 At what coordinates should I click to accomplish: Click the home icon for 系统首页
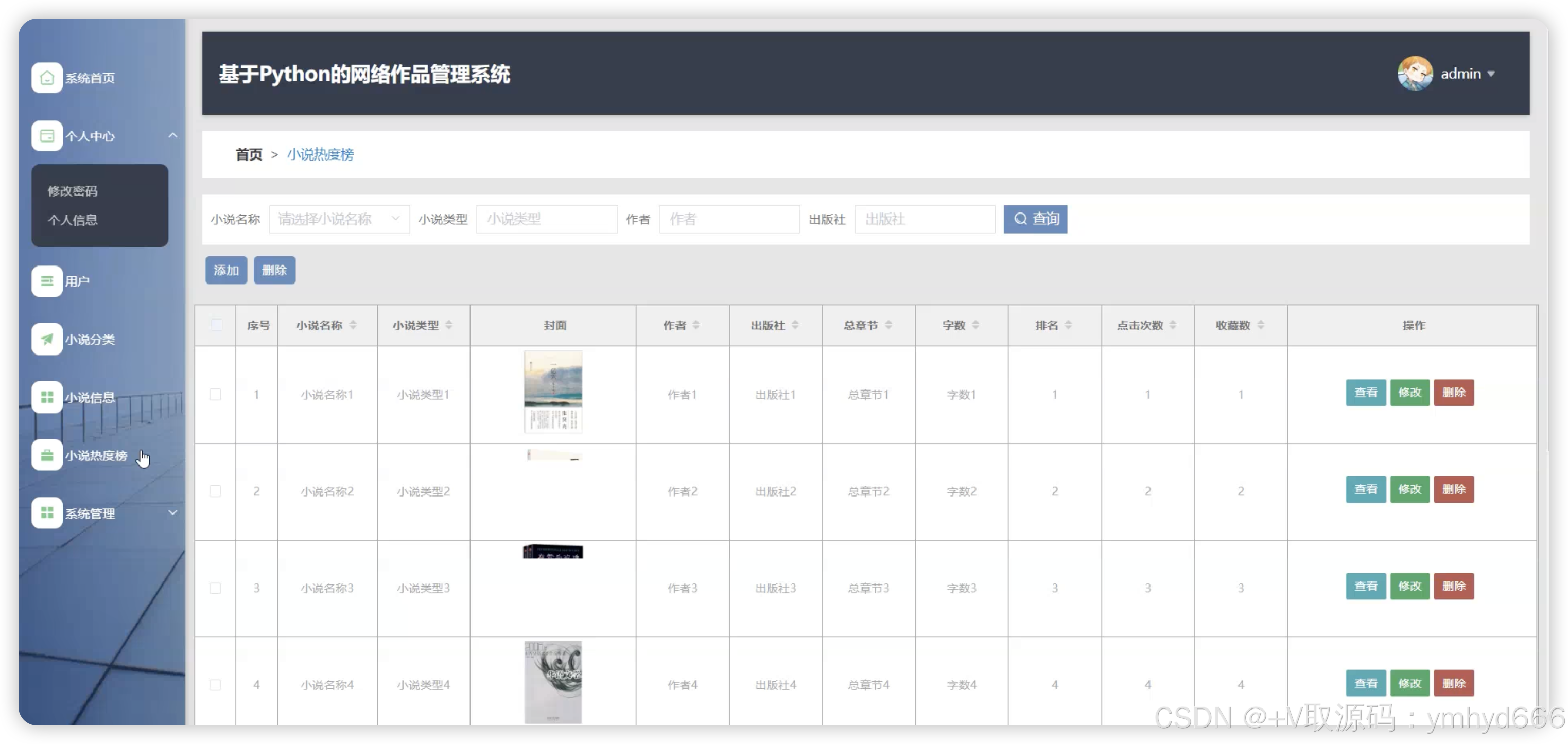47,78
